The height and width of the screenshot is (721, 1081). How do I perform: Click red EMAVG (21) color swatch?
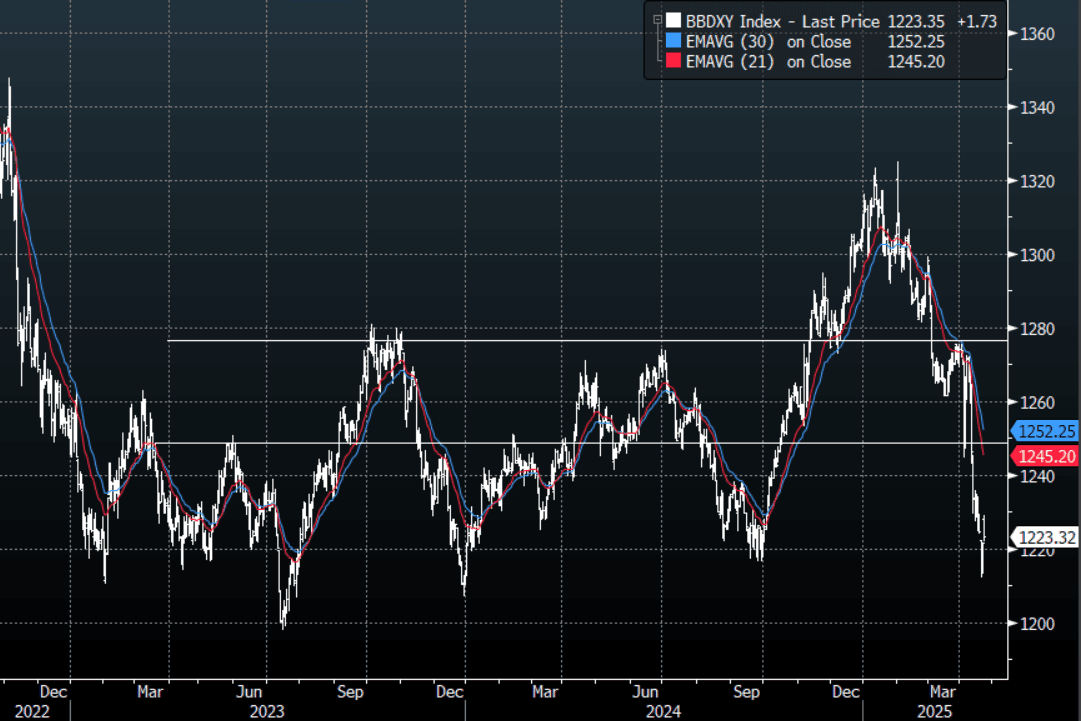pos(674,62)
